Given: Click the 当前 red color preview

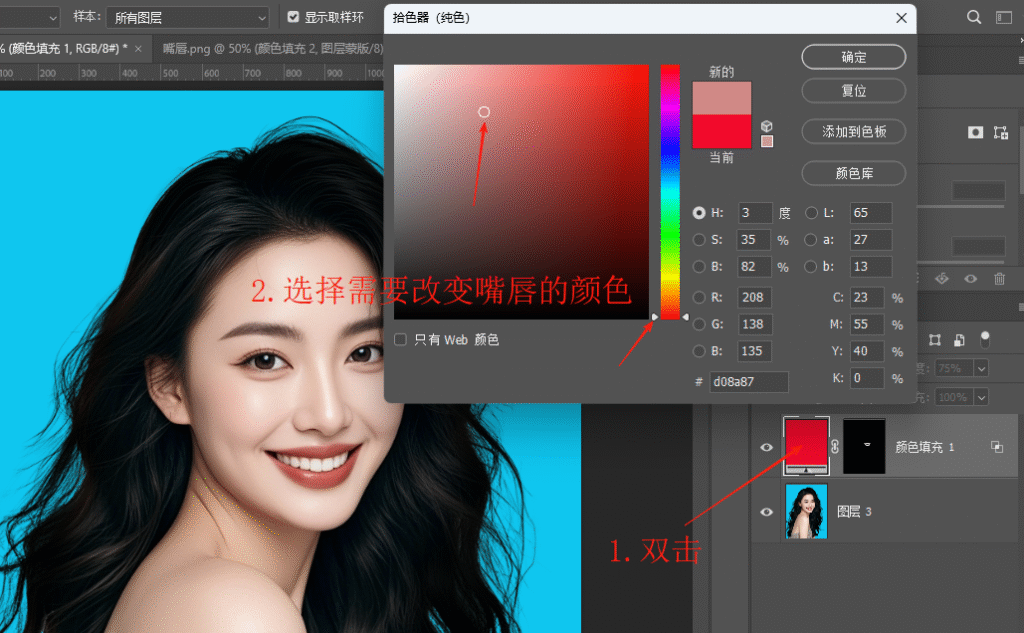Looking at the screenshot, I should click(x=722, y=131).
